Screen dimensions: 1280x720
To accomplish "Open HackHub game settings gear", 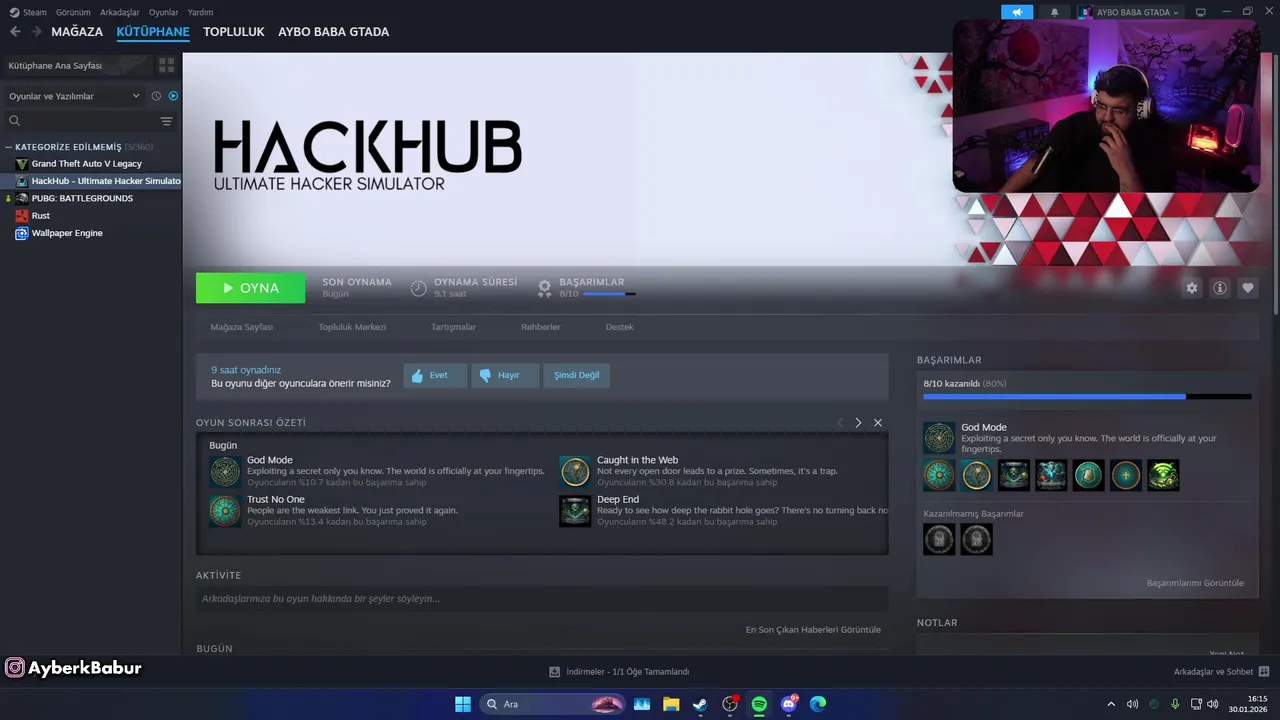I will point(1191,288).
